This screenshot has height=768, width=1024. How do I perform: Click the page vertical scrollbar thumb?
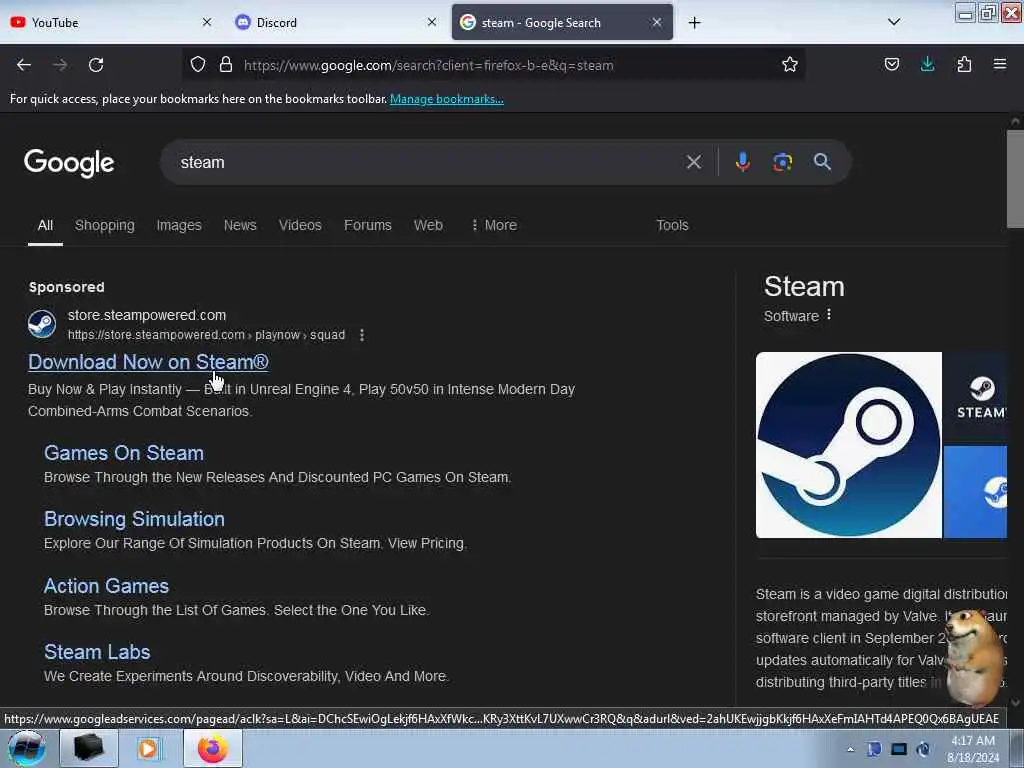pos(1015,179)
